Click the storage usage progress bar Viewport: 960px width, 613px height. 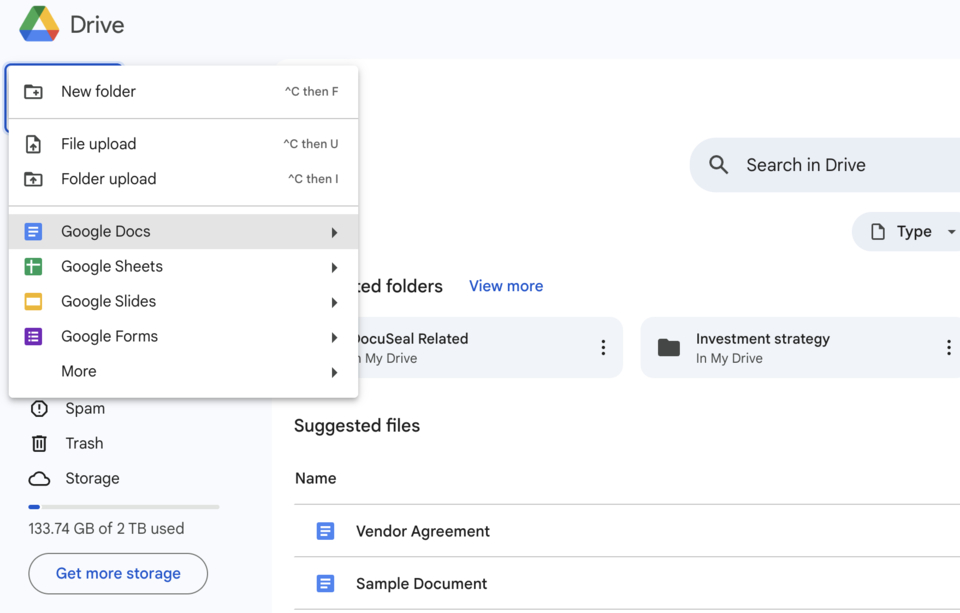pos(124,507)
